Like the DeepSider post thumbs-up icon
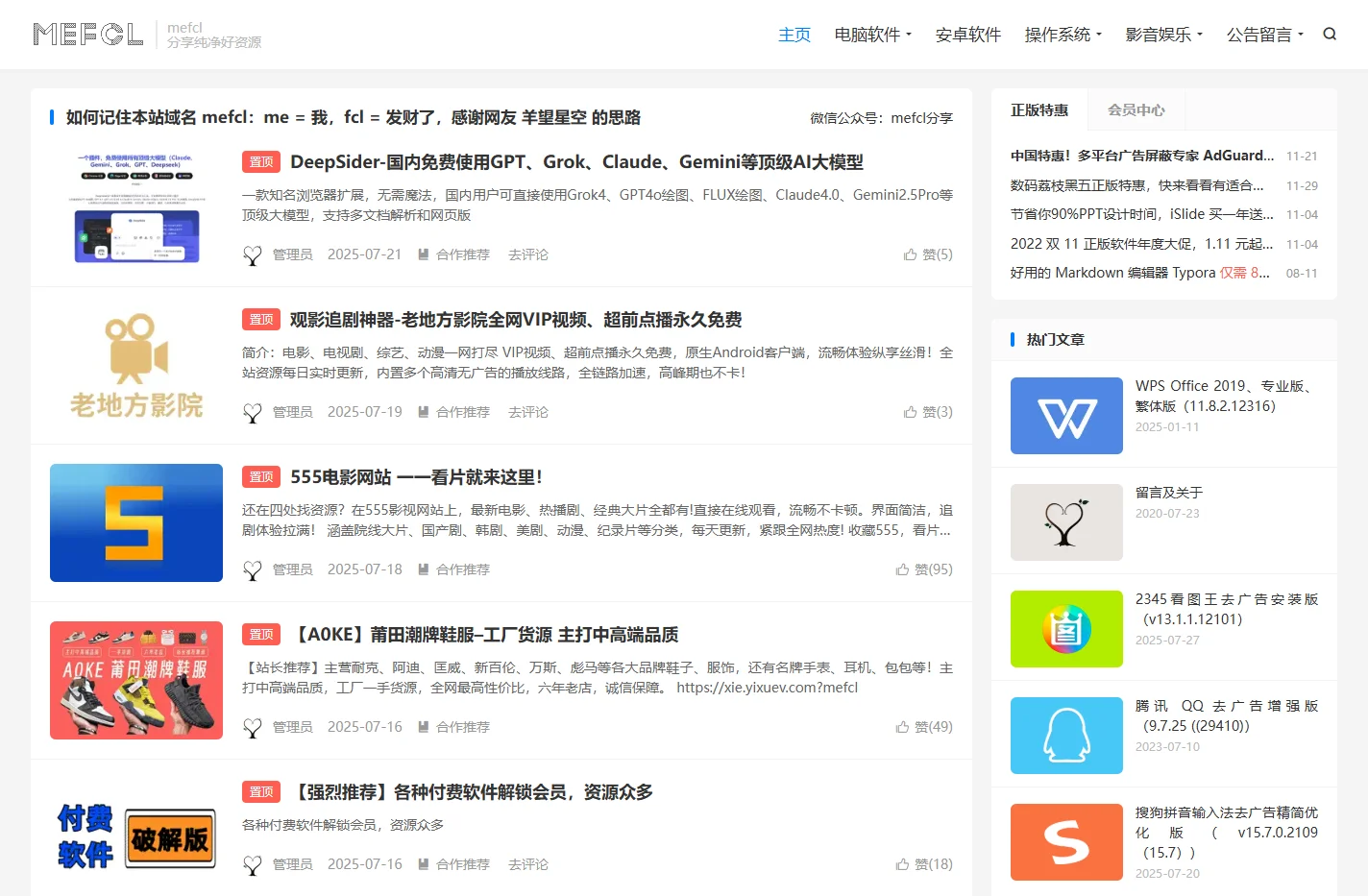This screenshot has width=1368, height=896. (910, 254)
